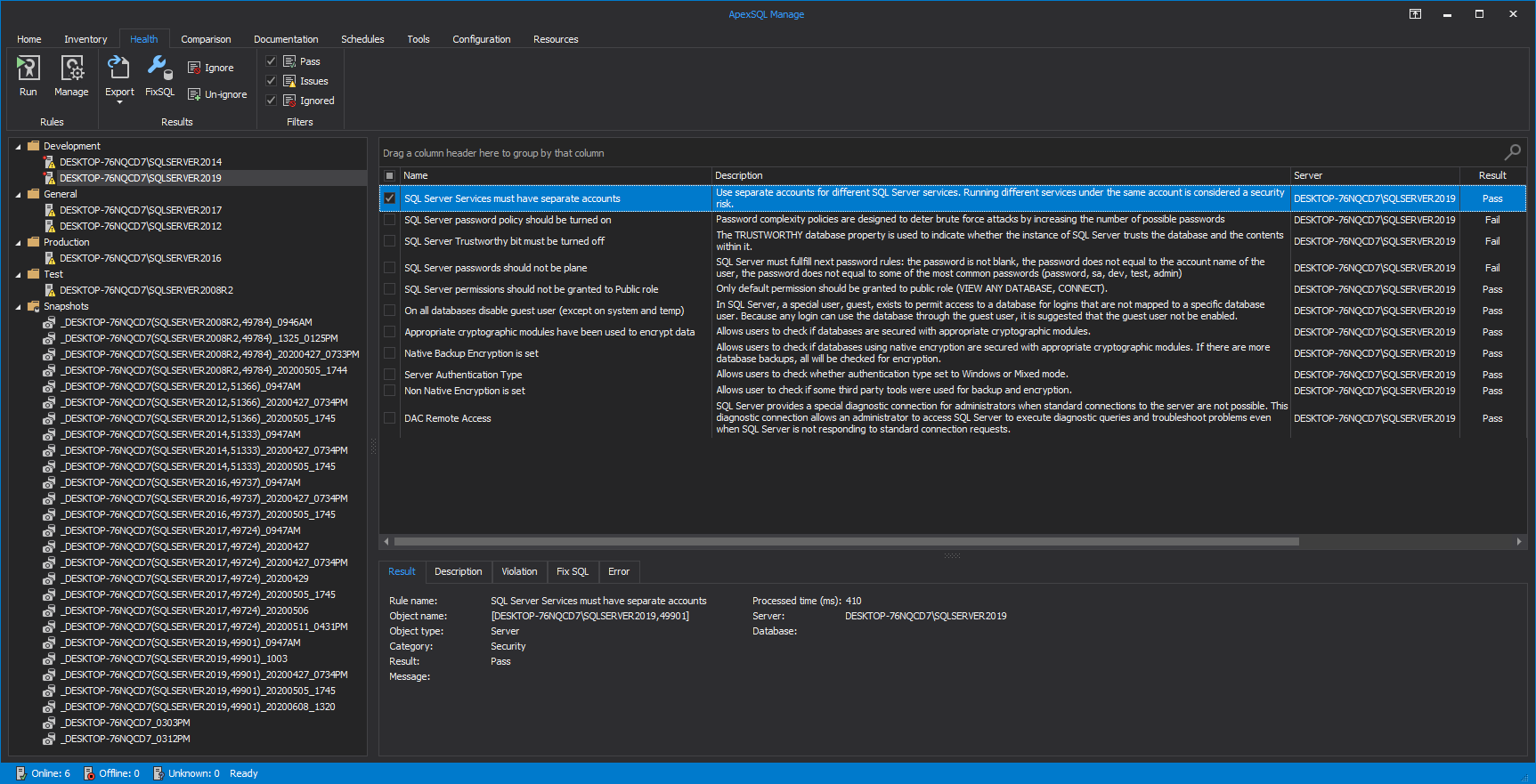Check the 'SQL Server password policy should be turned on' row
The image size is (1536, 784).
(389, 220)
